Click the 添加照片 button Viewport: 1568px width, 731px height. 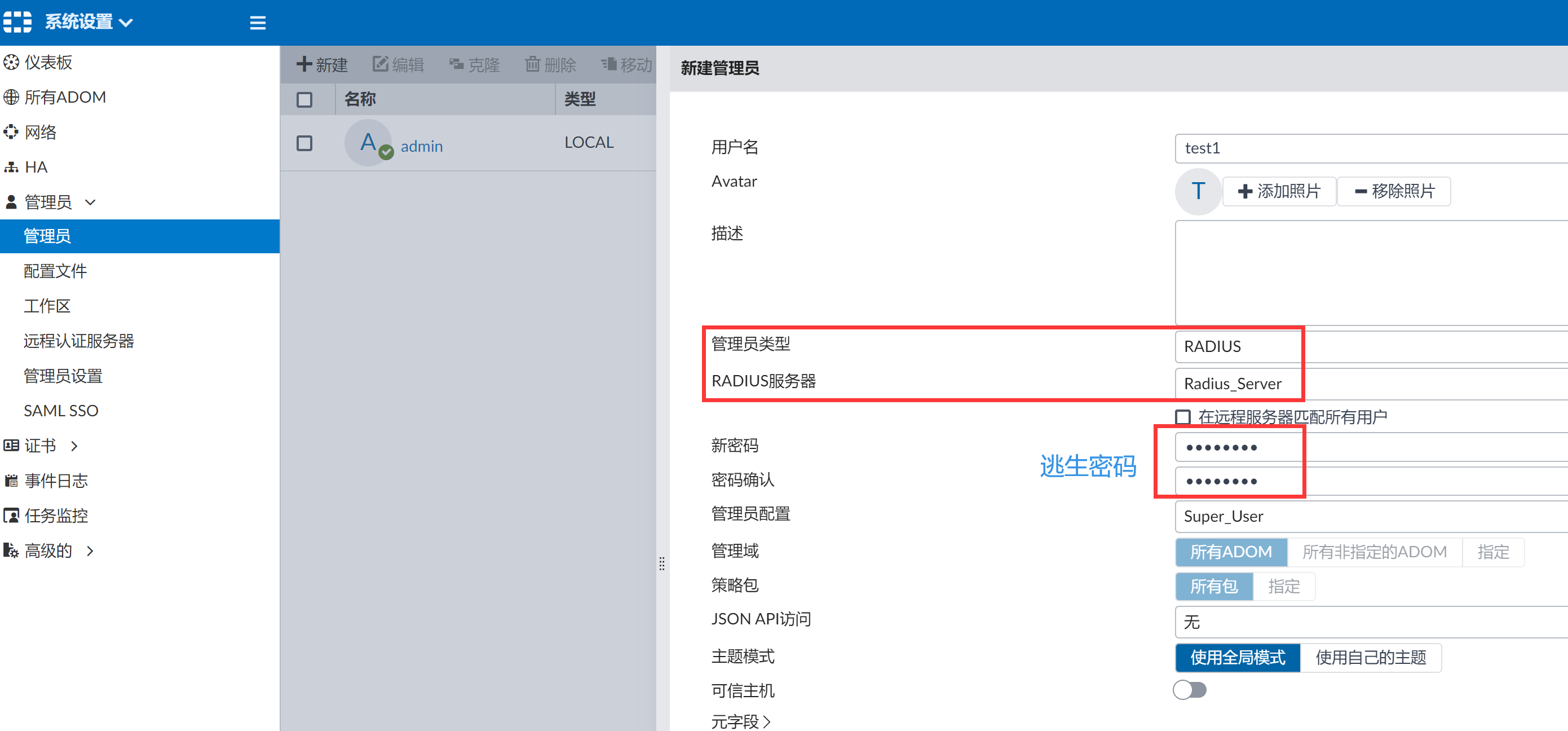coord(1279,192)
